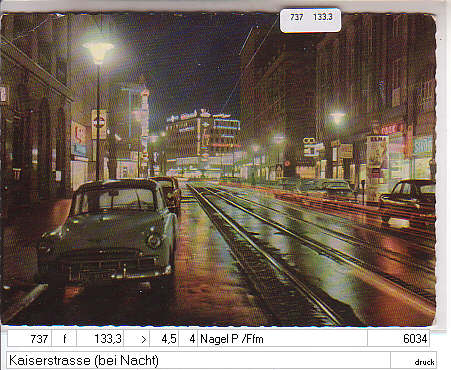Viewport: 451px width, 370px height.
Task: Select the "f" cell in the data row
Action: pos(64,339)
